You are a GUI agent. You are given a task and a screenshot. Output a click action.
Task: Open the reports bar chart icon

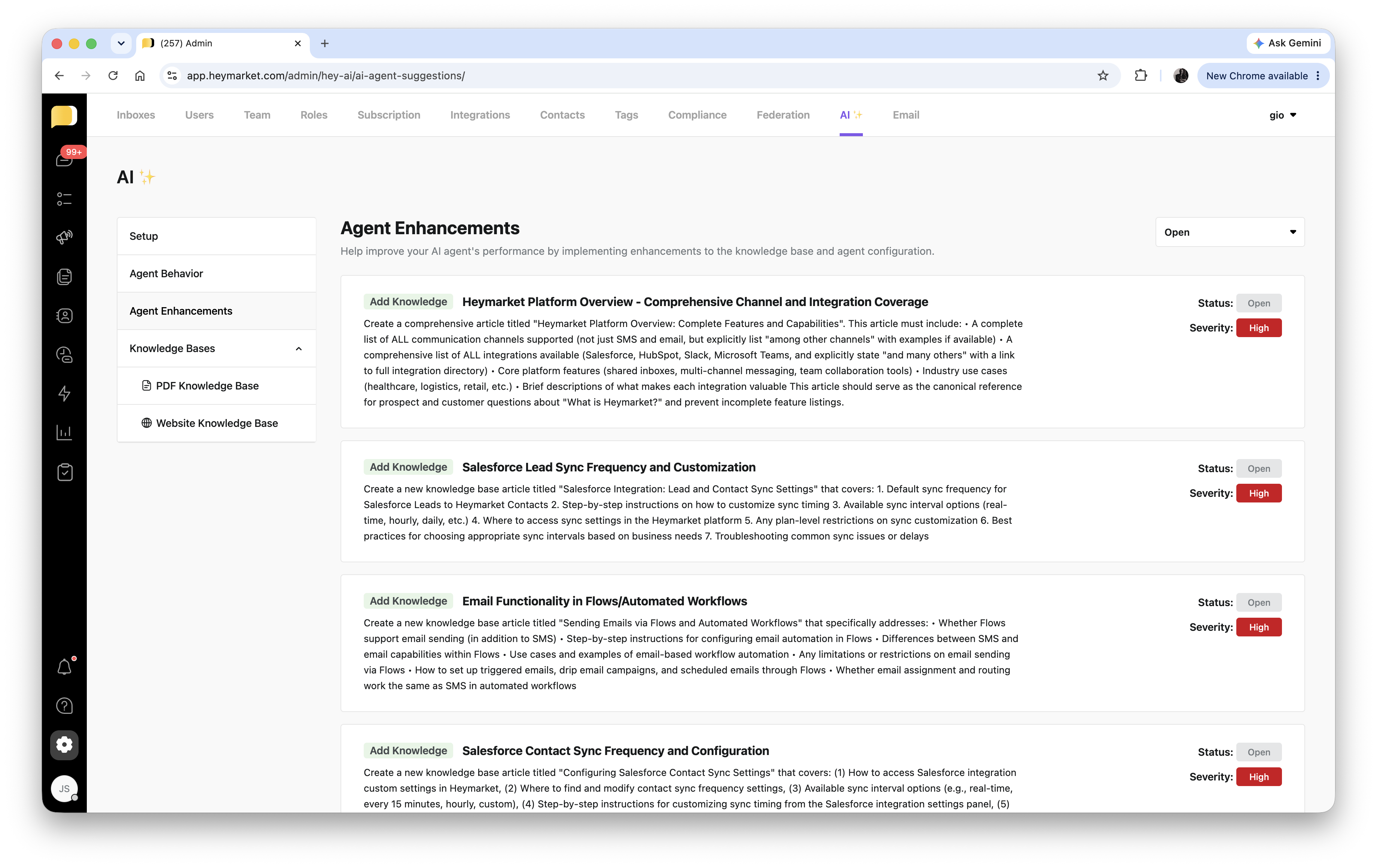point(65,432)
